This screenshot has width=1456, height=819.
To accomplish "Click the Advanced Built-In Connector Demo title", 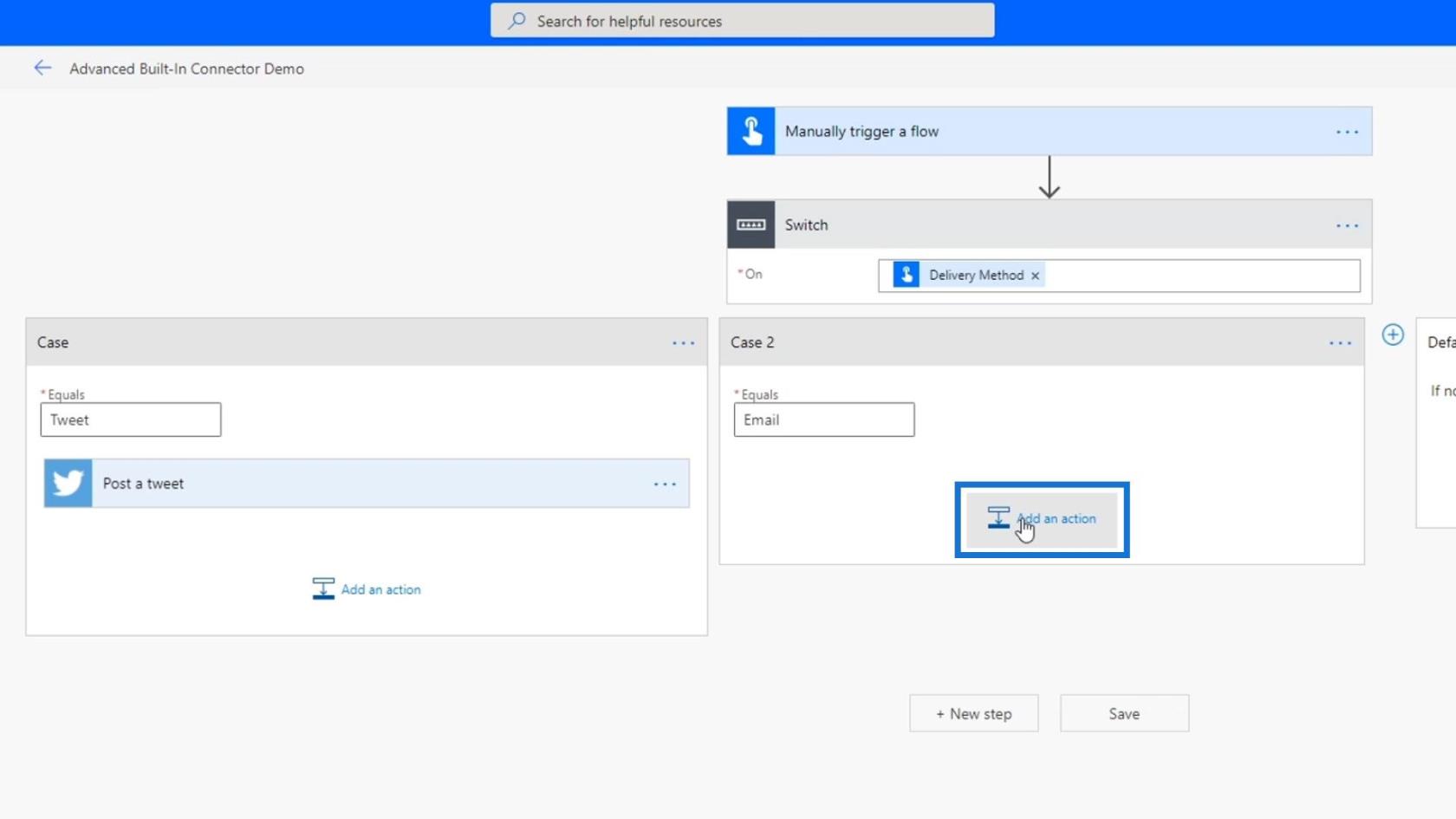I will tap(186, 68).
